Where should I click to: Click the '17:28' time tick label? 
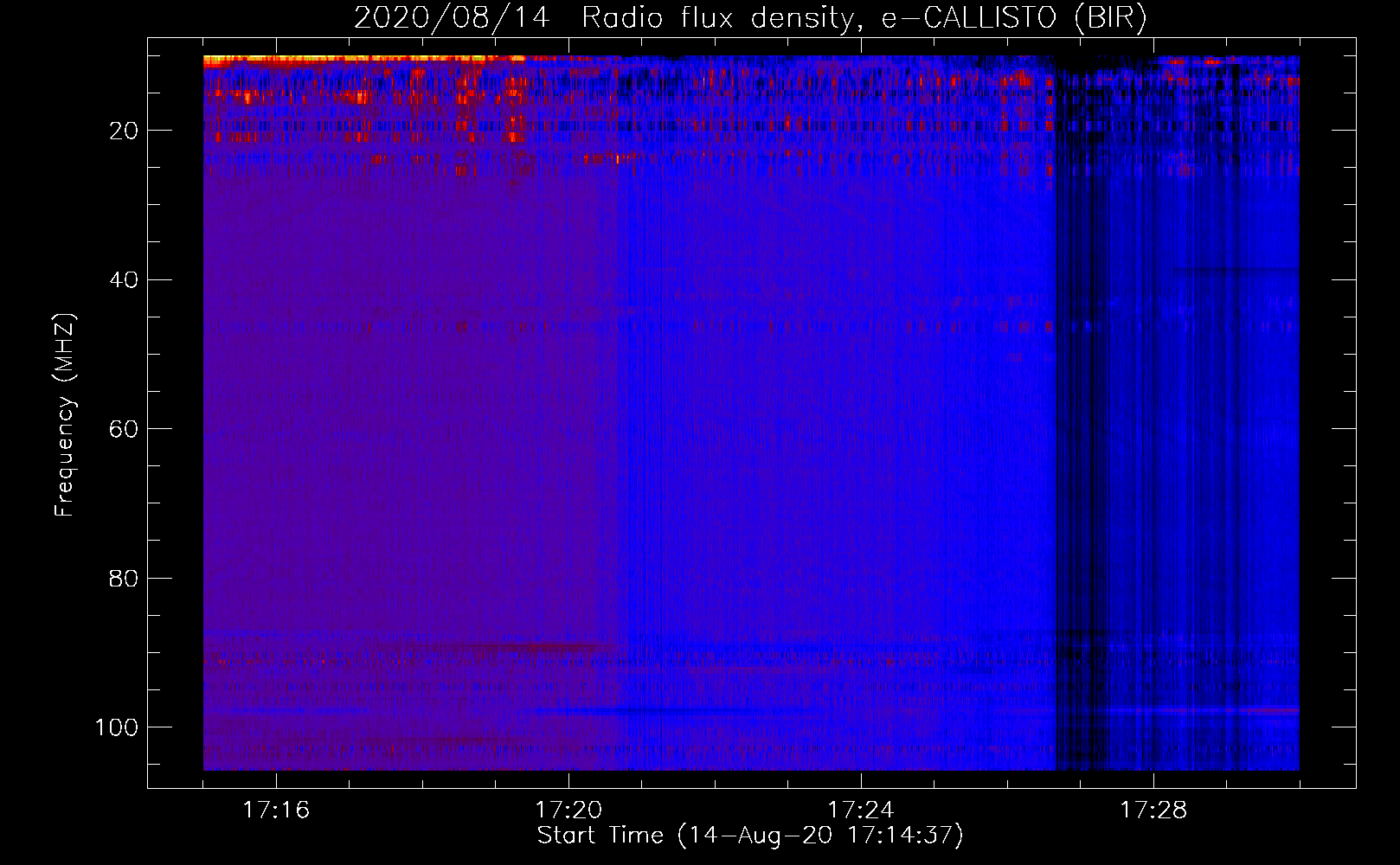click(1153, 810)
